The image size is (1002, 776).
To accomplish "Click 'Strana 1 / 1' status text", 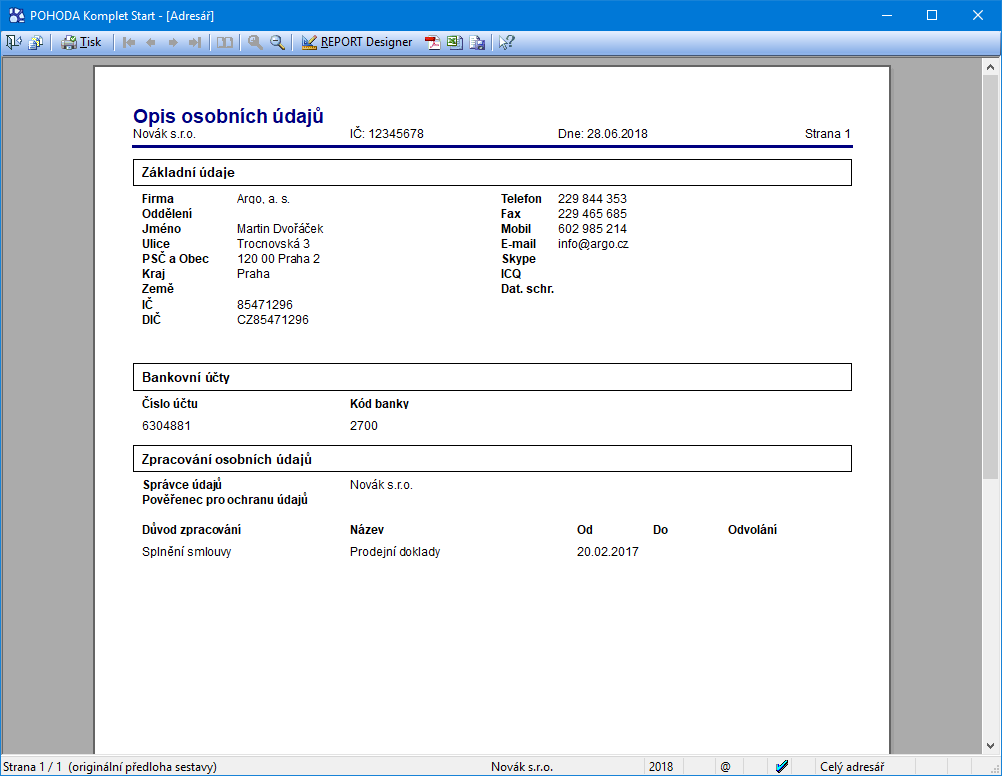I will 33,766.
